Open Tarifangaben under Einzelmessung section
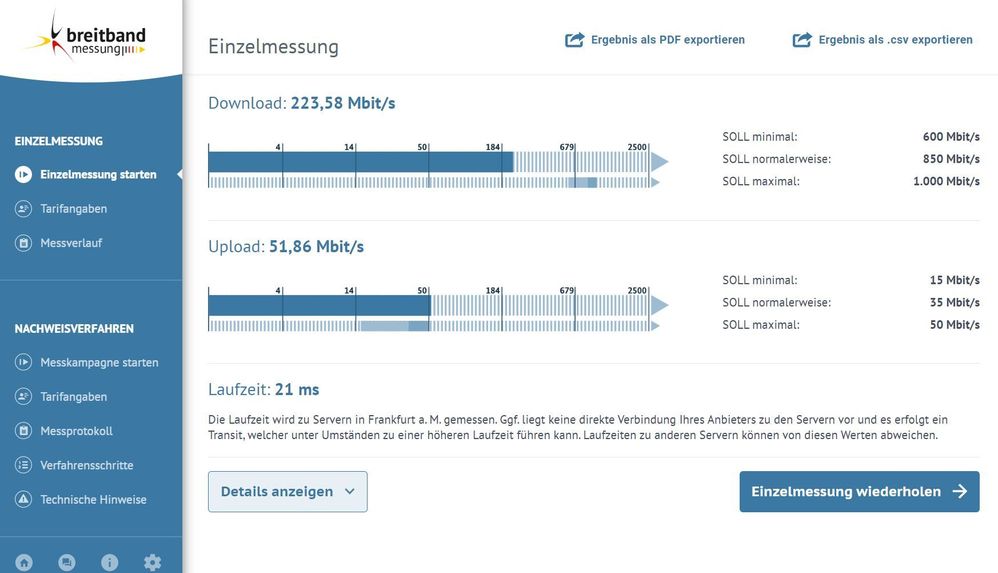This screenshot has width=998, height=573. tap(73, 209)
